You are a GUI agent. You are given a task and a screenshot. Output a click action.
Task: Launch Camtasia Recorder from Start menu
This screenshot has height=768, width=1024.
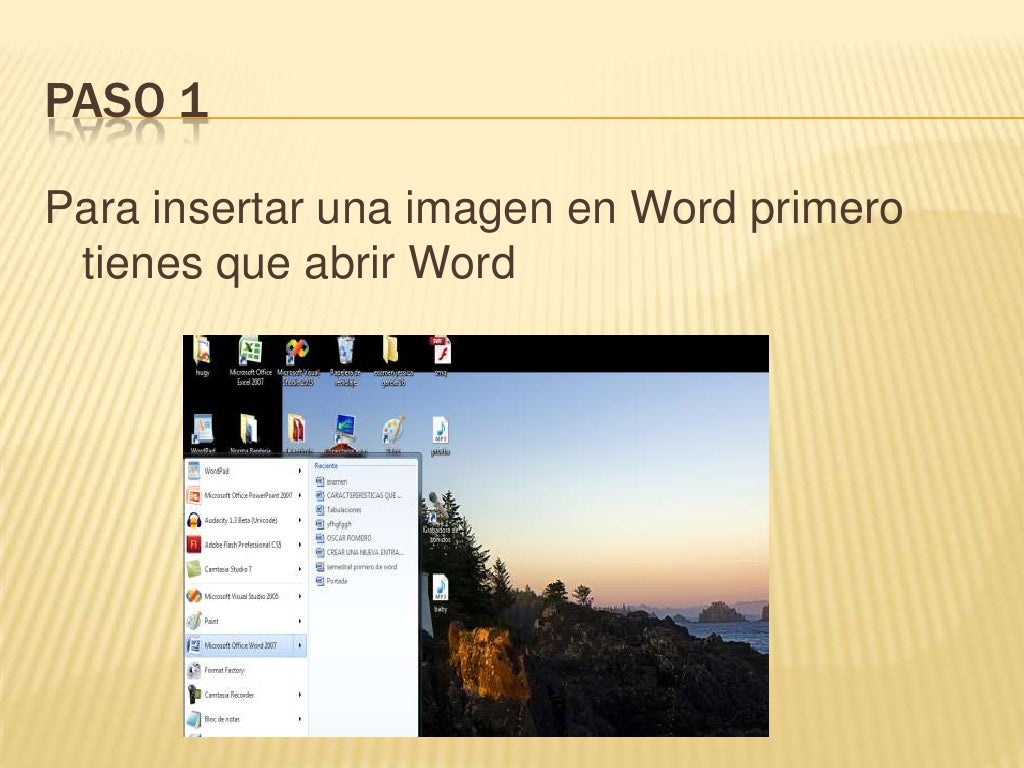pyautogui.click(x=245, y=695)
